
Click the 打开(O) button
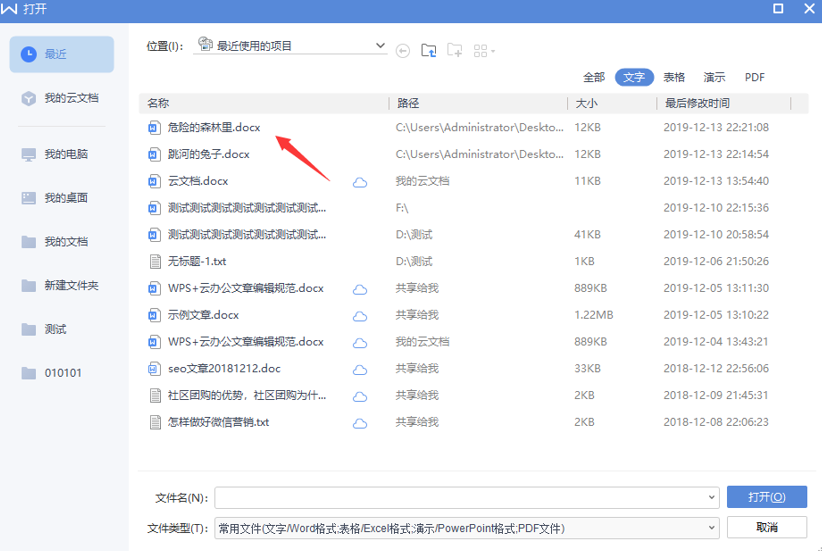click(x=766, y=497)
